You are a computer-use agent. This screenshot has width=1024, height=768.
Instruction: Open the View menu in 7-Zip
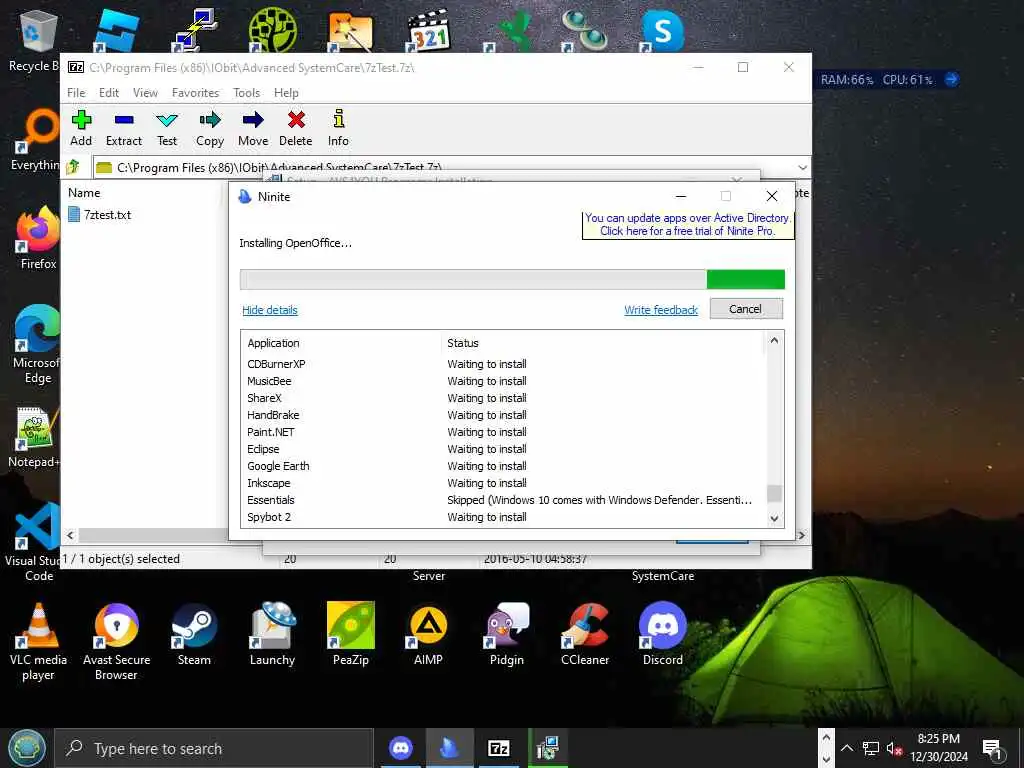click(x=145, y=93)
